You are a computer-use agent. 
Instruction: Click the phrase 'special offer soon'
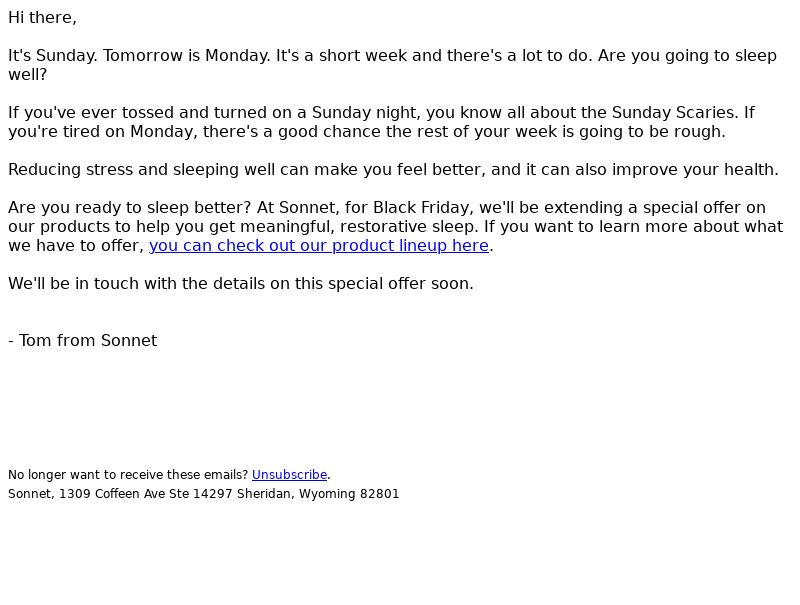[x=401, y=284]
